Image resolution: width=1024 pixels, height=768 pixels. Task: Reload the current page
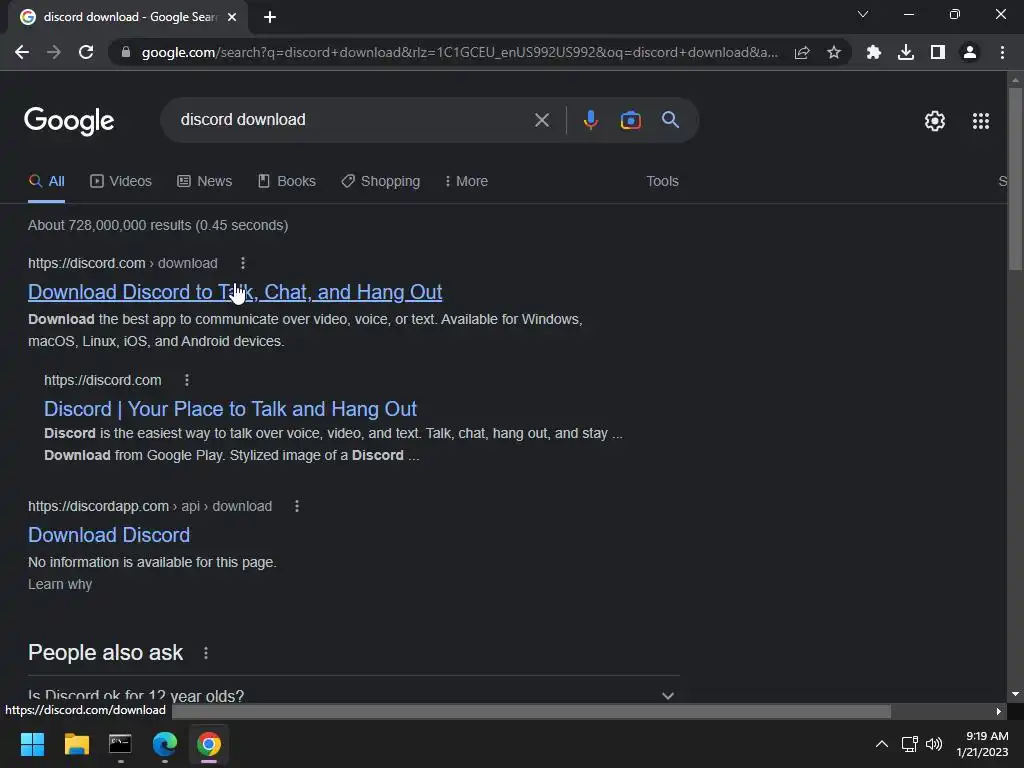coord(86,52)
